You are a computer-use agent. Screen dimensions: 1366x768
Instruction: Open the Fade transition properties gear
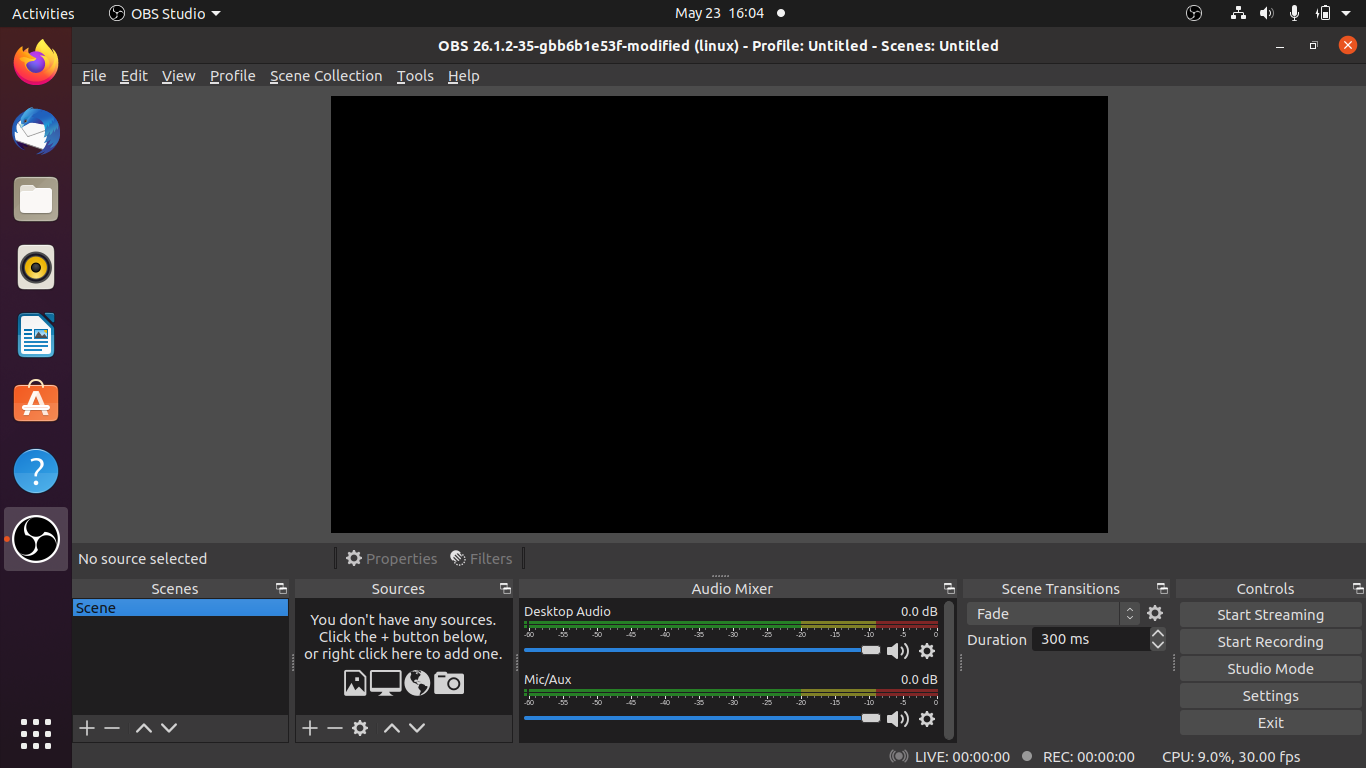coord(1155,613)
